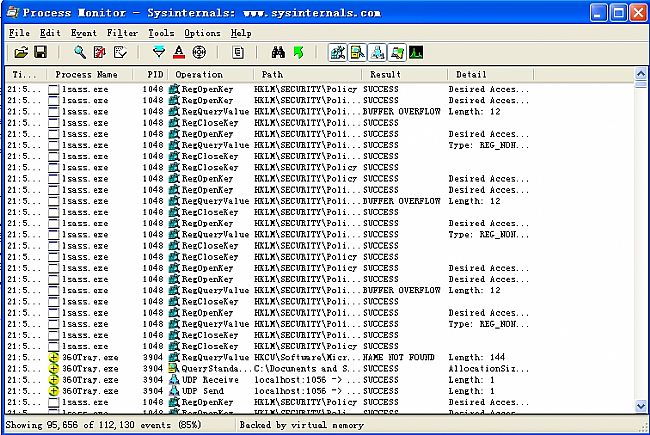Image resolution: width=650 pixels, height=435 pixels.
Task: Click the Path column header
Action: pyautogui.click(x=307, y=75)
